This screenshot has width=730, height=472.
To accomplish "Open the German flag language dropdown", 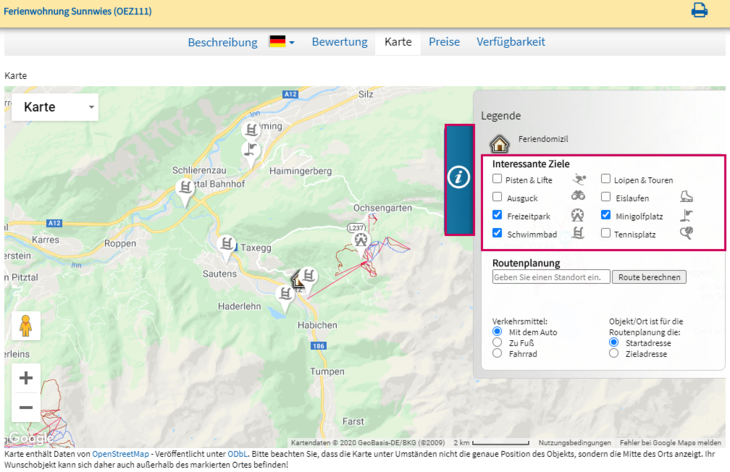I will [x=281, y=42].
